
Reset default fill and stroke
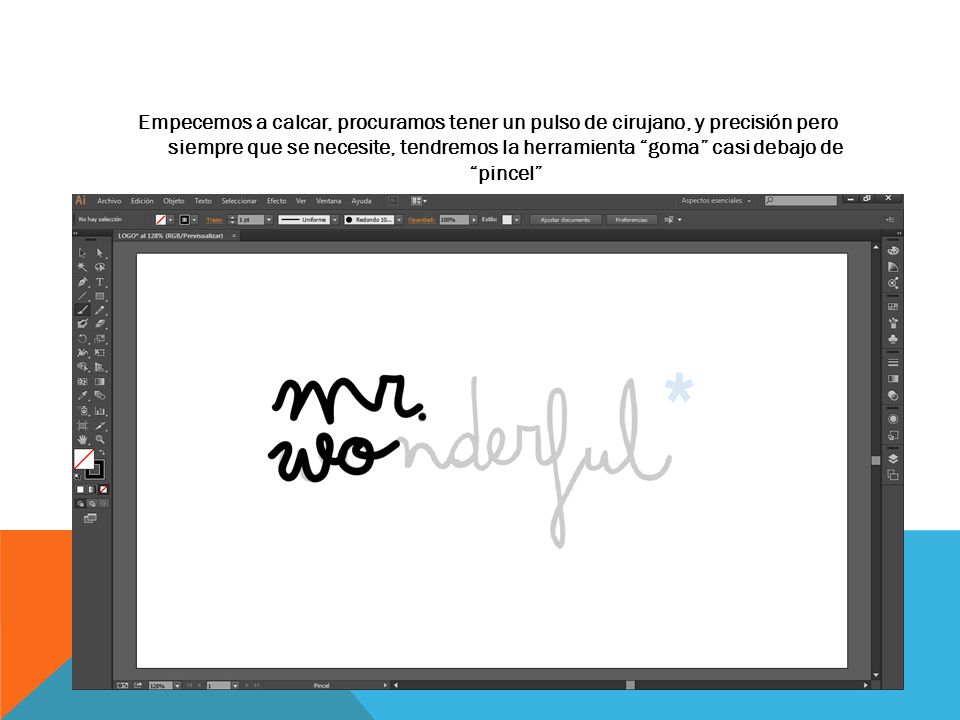78,476
